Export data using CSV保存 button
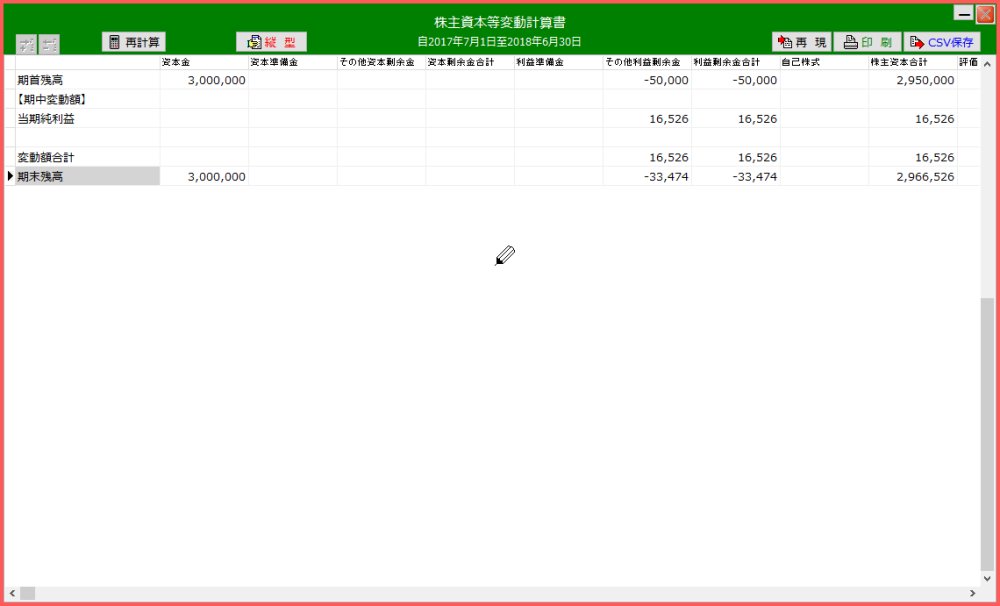1000x606 pixels. pyautogui.click(x=941, y=42)
